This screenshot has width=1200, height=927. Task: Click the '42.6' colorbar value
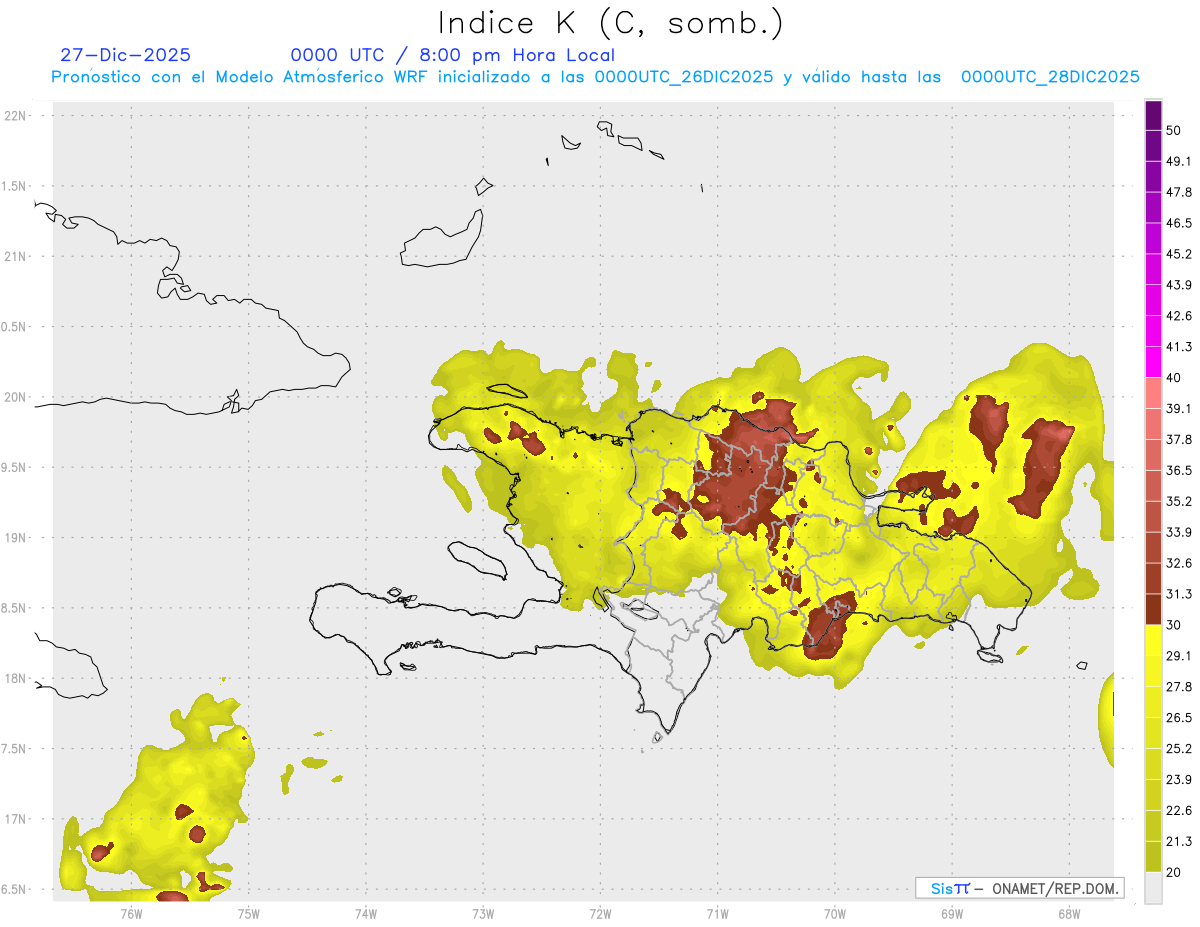click(1179, 316)
